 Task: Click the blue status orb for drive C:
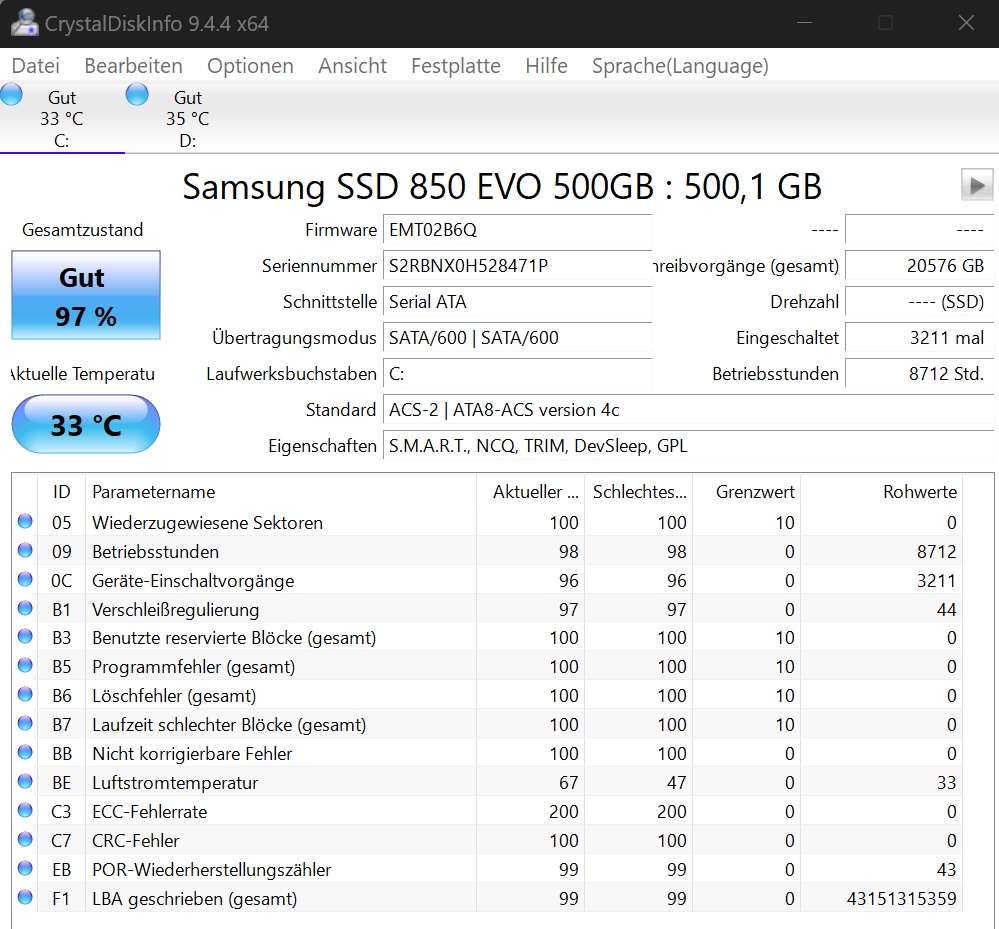(x=11, y=94)
